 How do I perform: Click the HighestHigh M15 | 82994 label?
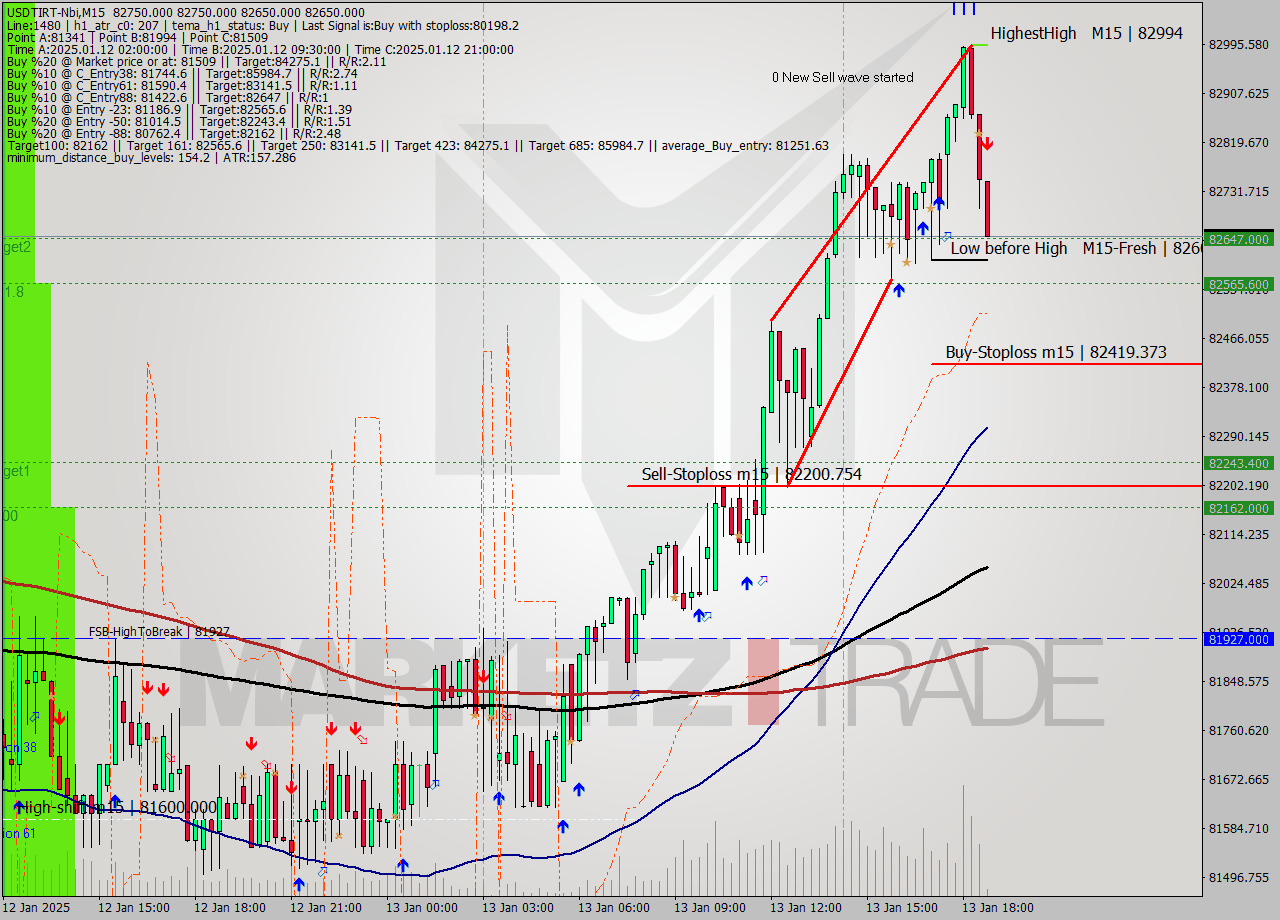coord(1086,33)
